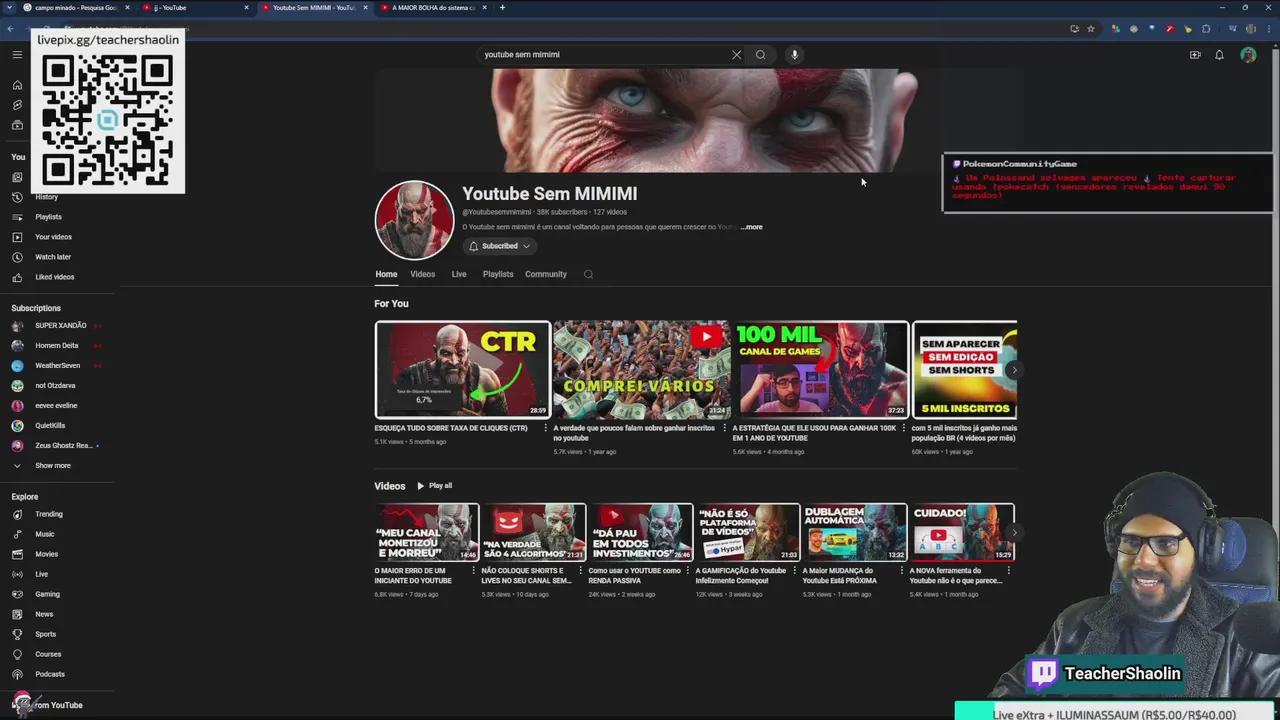Advance the For You shelf with next arrow
Viewport: 1280px width, 720px height.
(x=1014, y=370)
